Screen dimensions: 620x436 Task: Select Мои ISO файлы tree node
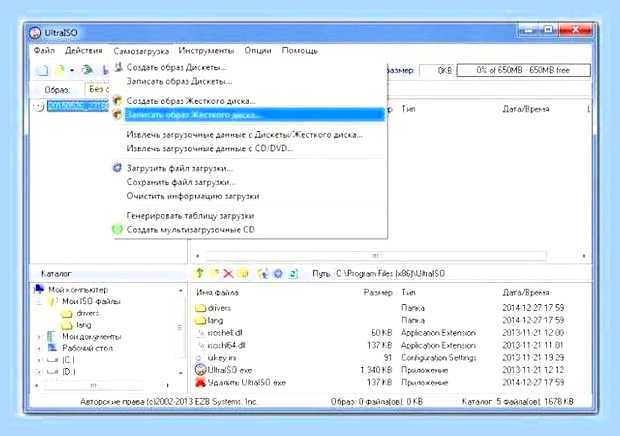91,301
